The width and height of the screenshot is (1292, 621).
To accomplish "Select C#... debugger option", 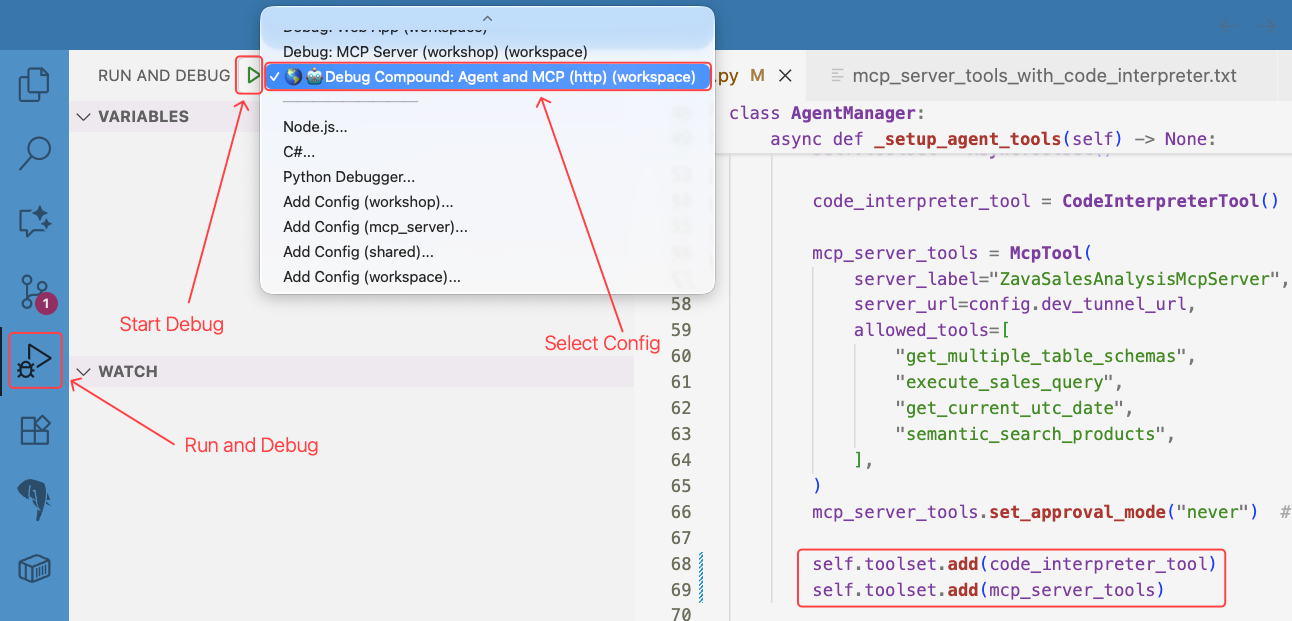I will pyautogui.click(x=299, y=152).
